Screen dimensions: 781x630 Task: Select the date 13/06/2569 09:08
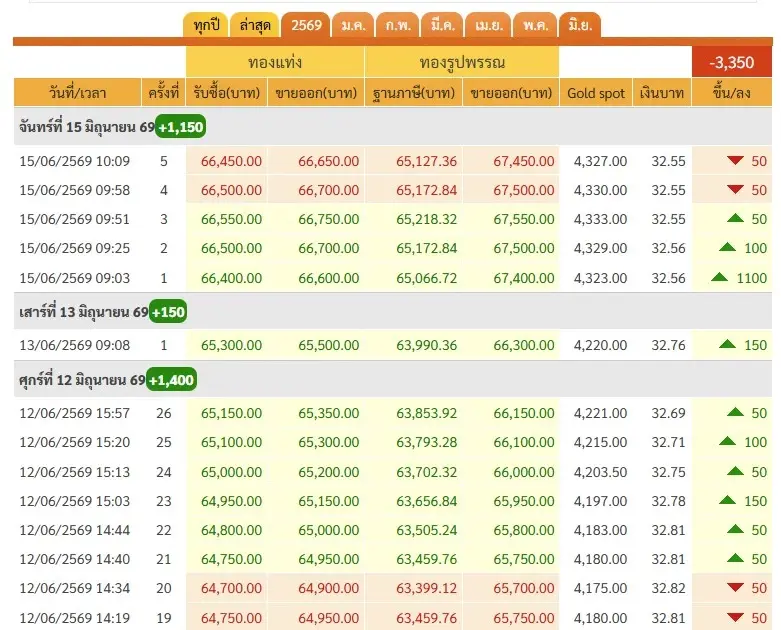click(75, 345)
